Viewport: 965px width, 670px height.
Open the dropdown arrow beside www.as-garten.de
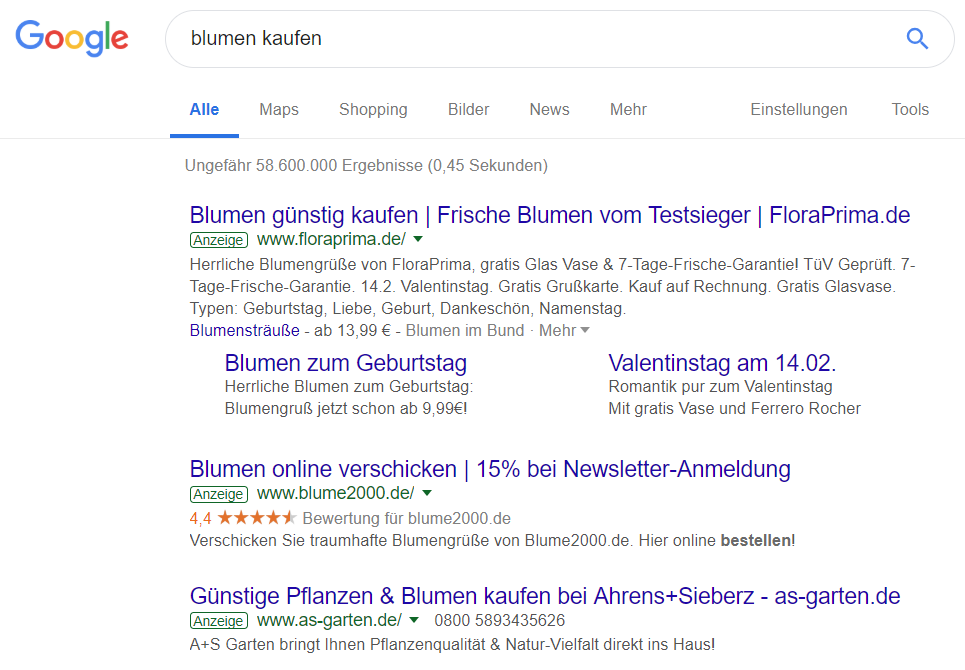pyautogui.click(x=414, y=620)
